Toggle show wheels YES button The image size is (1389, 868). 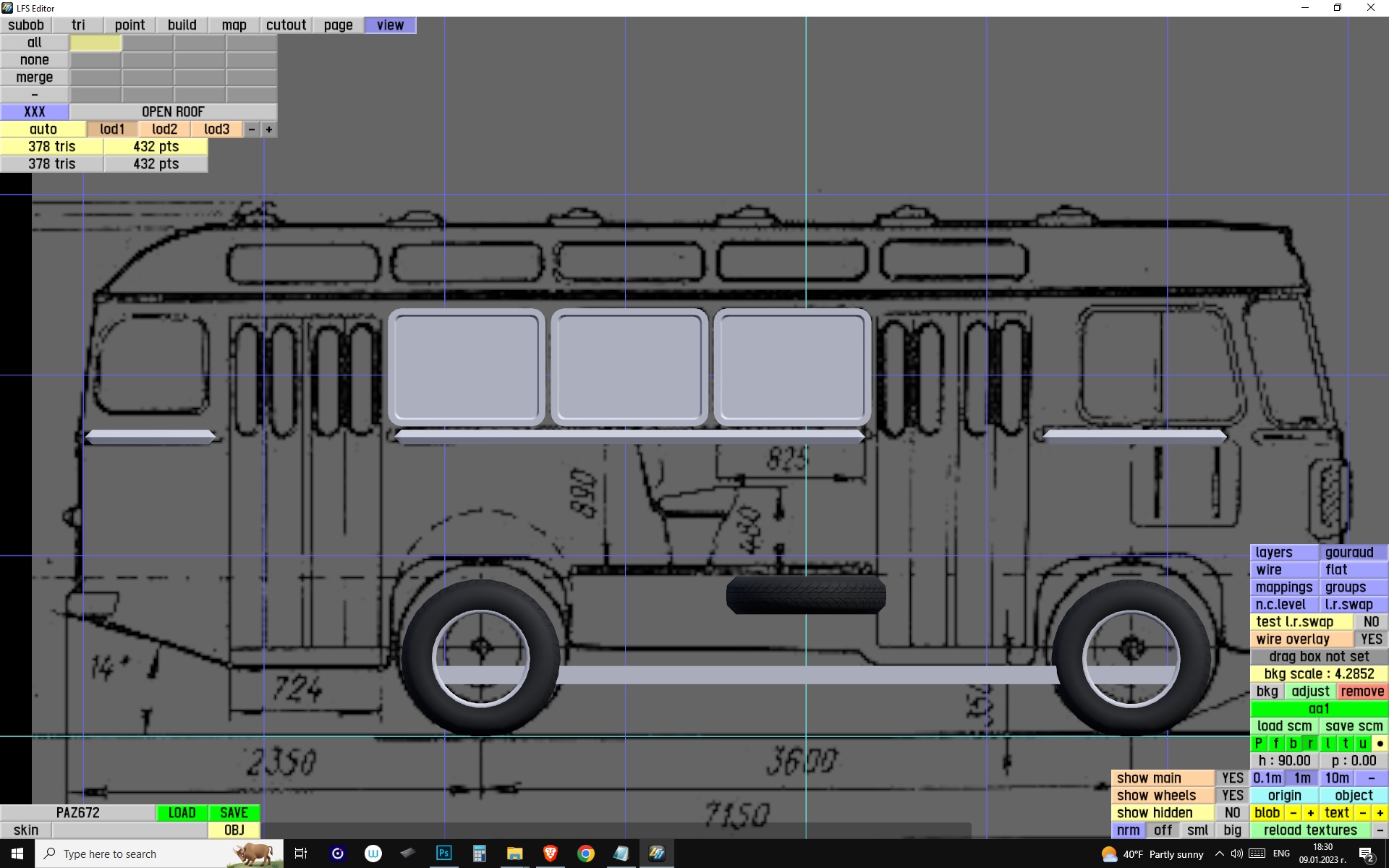coord(1232,795)
